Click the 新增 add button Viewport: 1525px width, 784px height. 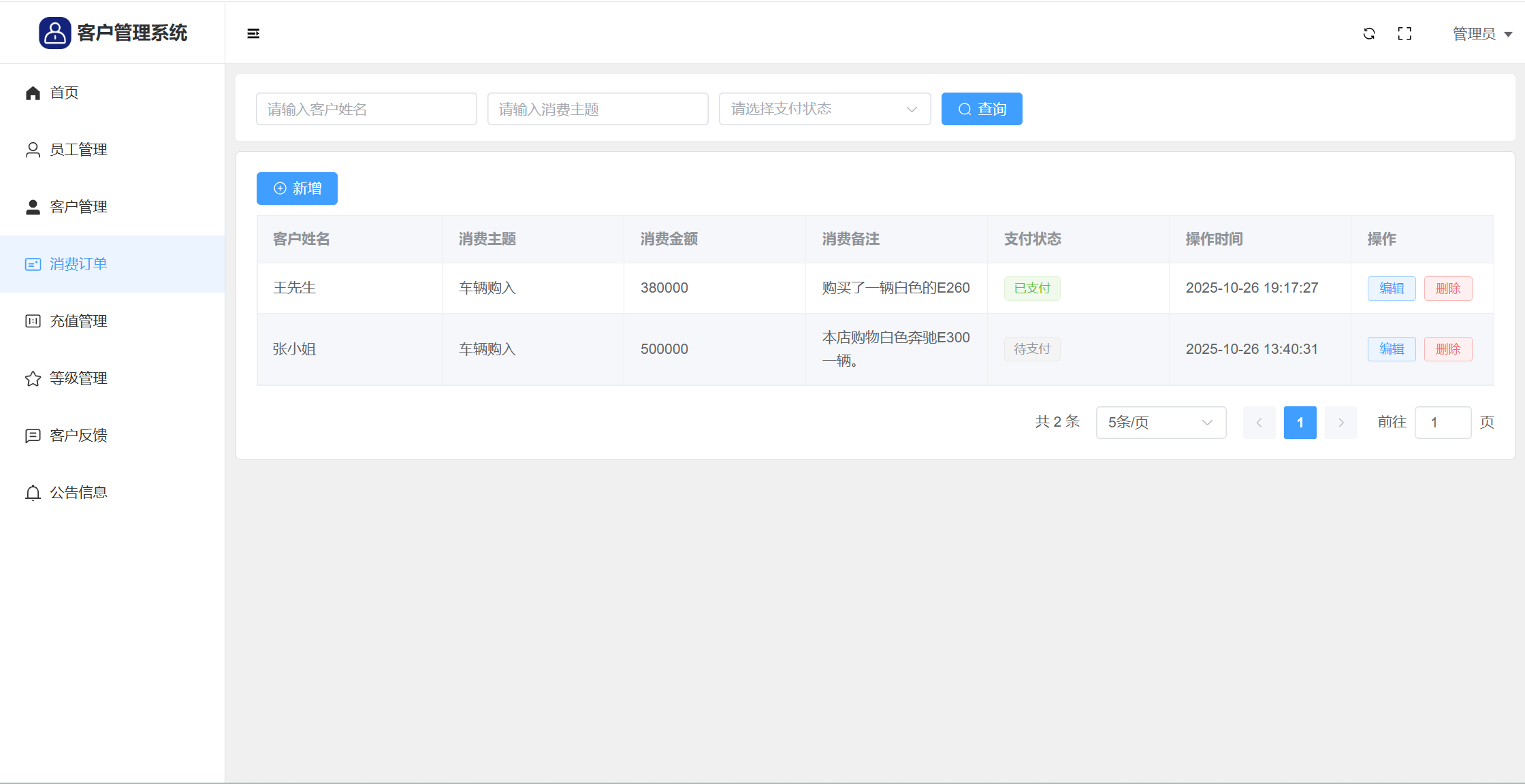pyautogui.click(x=297, y=189)
